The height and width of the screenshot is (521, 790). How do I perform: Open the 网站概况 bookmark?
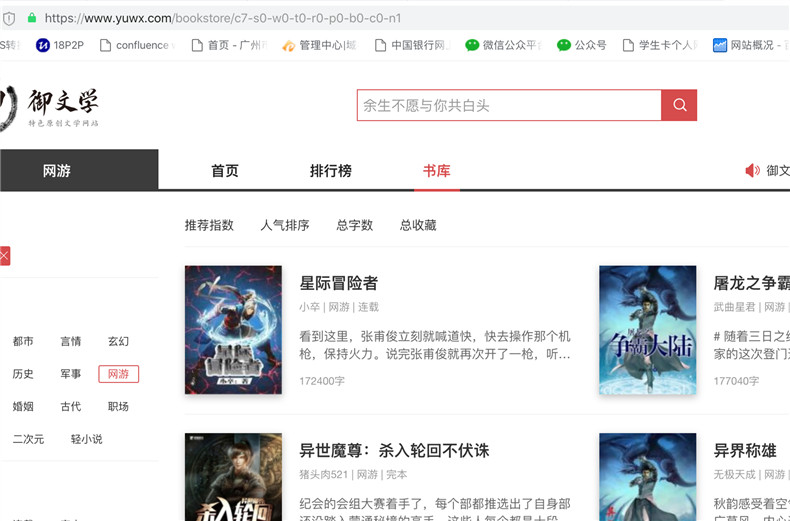(751, 45)
